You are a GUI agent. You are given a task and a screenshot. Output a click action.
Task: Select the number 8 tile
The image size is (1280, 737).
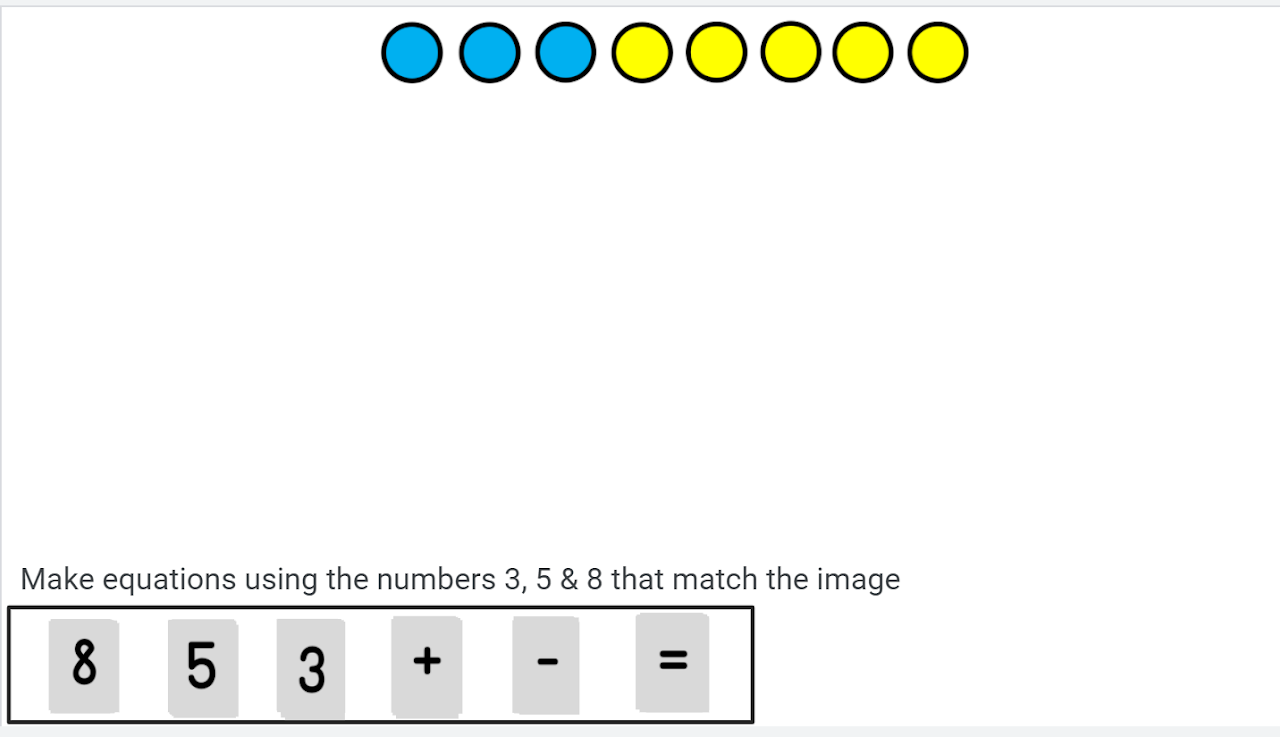tap(84, 665)
